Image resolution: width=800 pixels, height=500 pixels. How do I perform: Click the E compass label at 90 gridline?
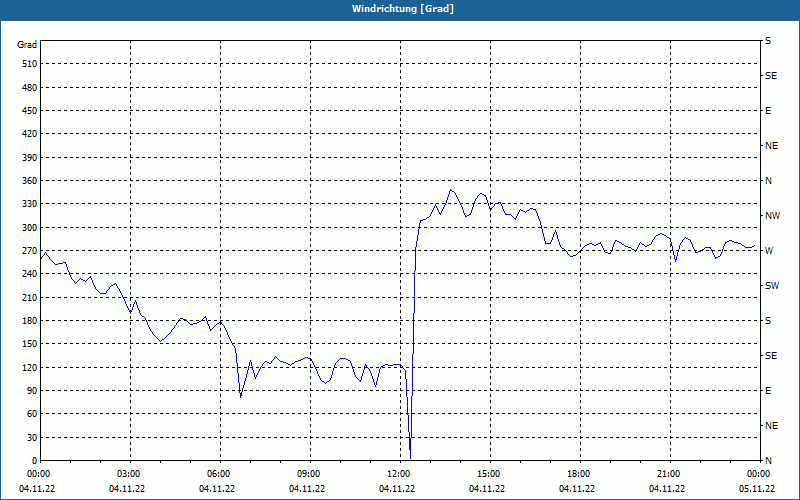768,391
